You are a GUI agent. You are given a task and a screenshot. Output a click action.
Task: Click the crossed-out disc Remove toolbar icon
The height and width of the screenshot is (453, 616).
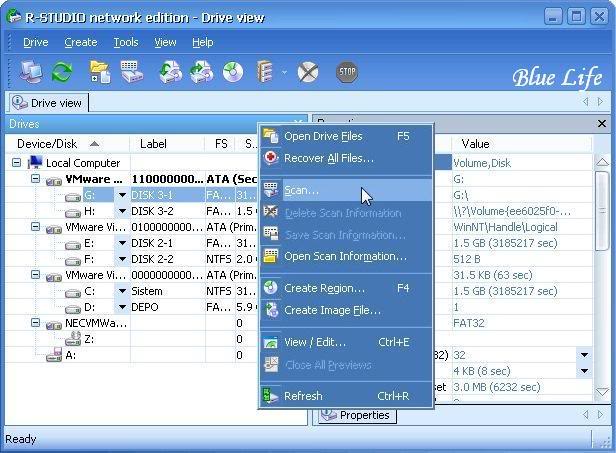tap(308, 72)
